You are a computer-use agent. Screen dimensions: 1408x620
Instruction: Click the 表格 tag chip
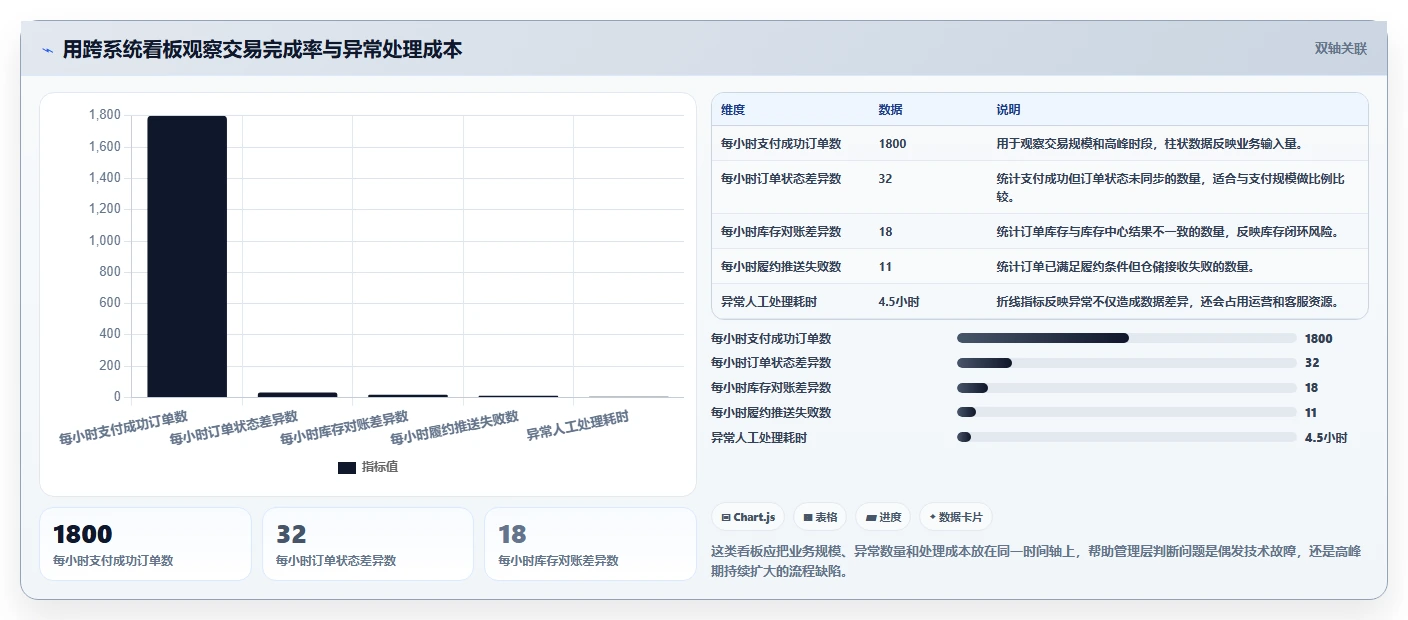820,517
